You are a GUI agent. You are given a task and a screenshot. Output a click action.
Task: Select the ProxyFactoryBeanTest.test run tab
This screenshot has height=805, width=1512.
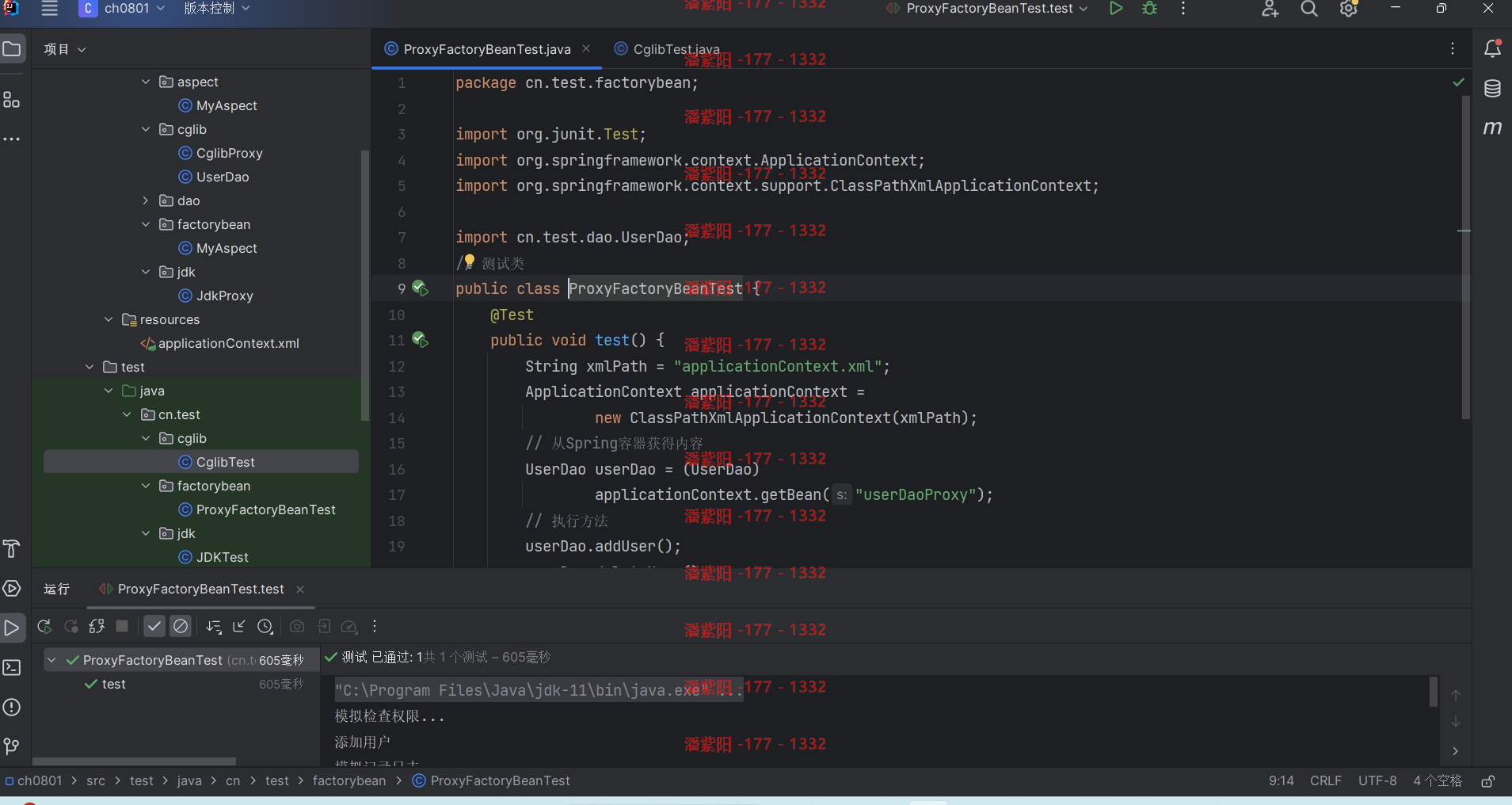point(200,589)
